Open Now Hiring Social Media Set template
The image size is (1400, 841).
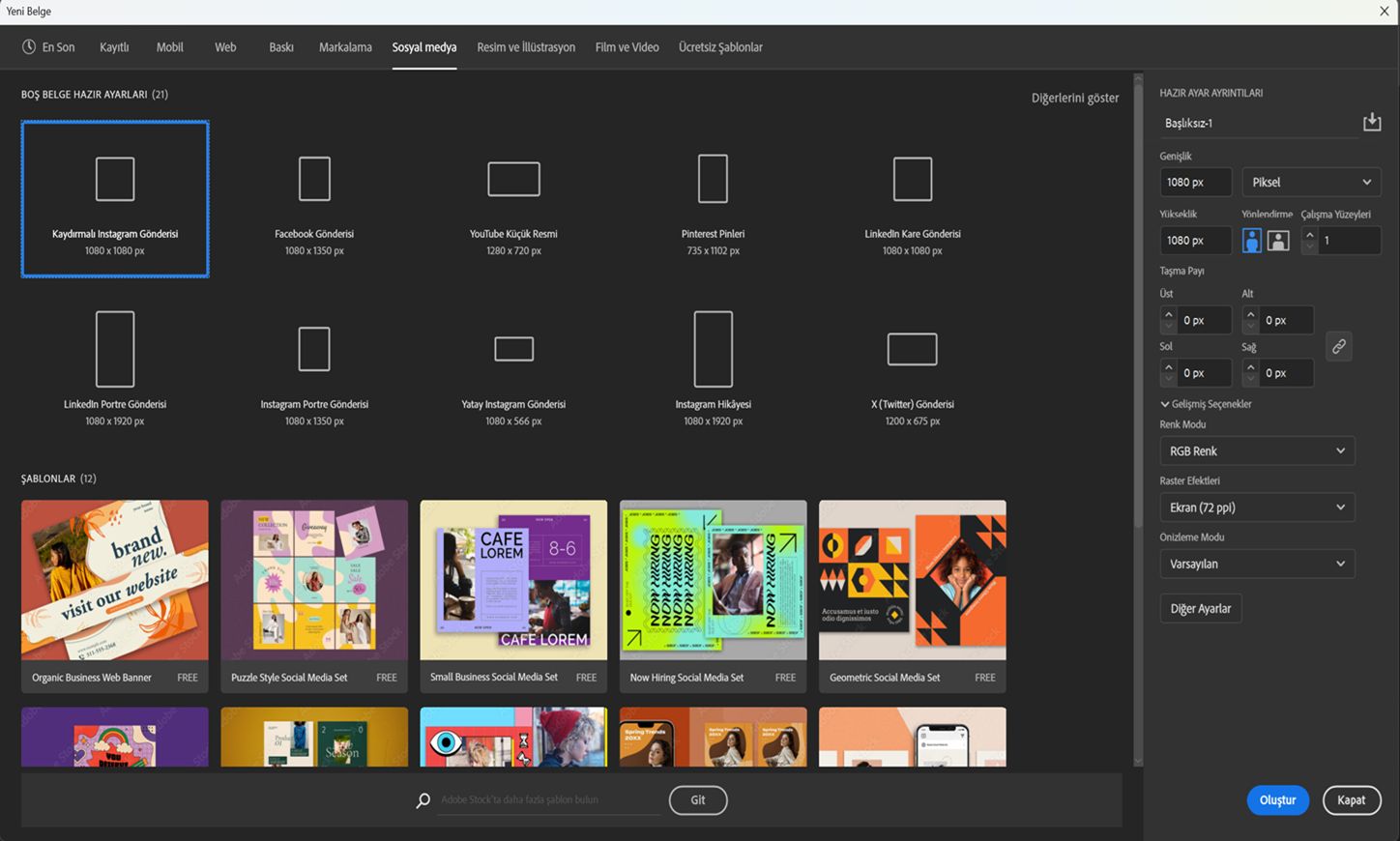pyautogui.click(x=713, y=596)
